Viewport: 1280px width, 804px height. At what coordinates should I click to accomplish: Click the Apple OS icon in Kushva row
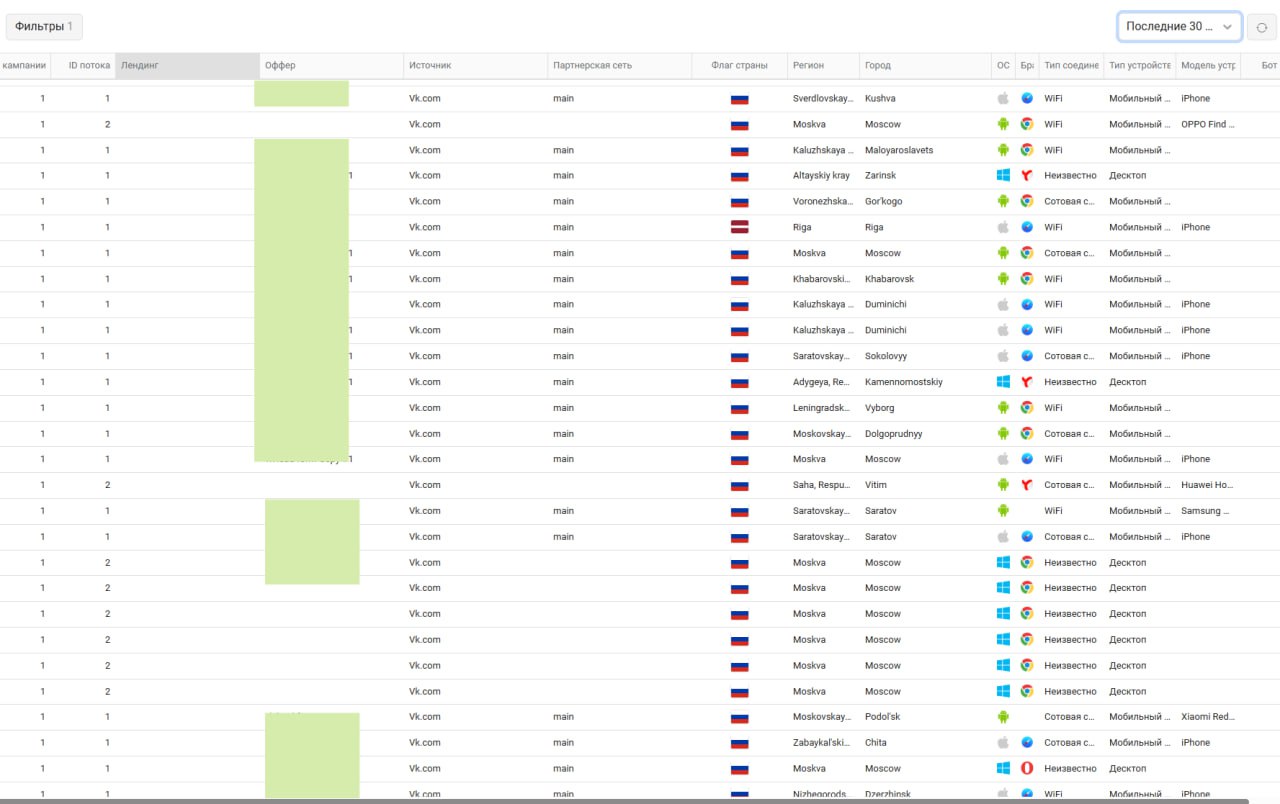pos(1003,98)
